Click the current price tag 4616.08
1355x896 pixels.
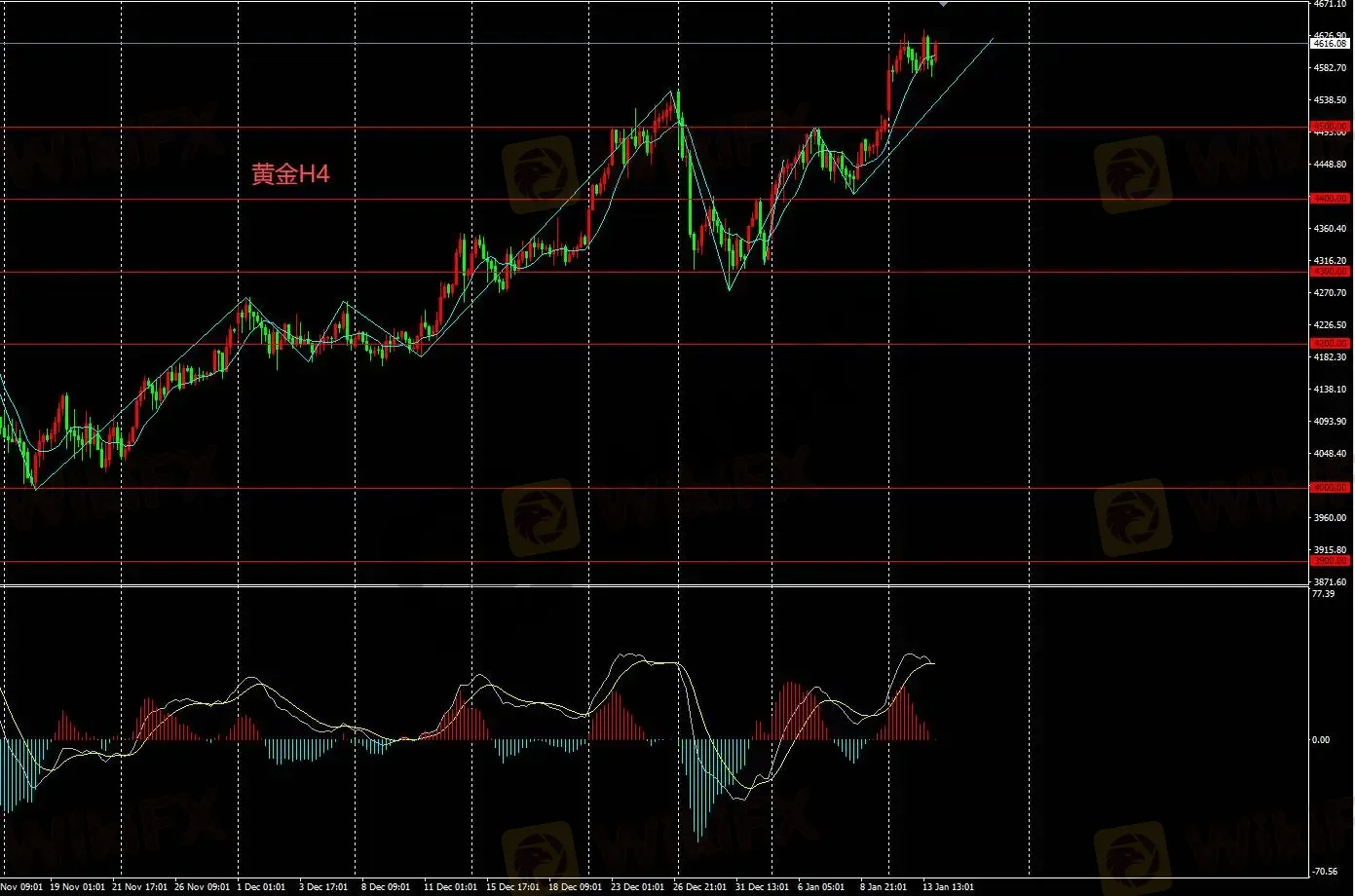[1329, 44]
